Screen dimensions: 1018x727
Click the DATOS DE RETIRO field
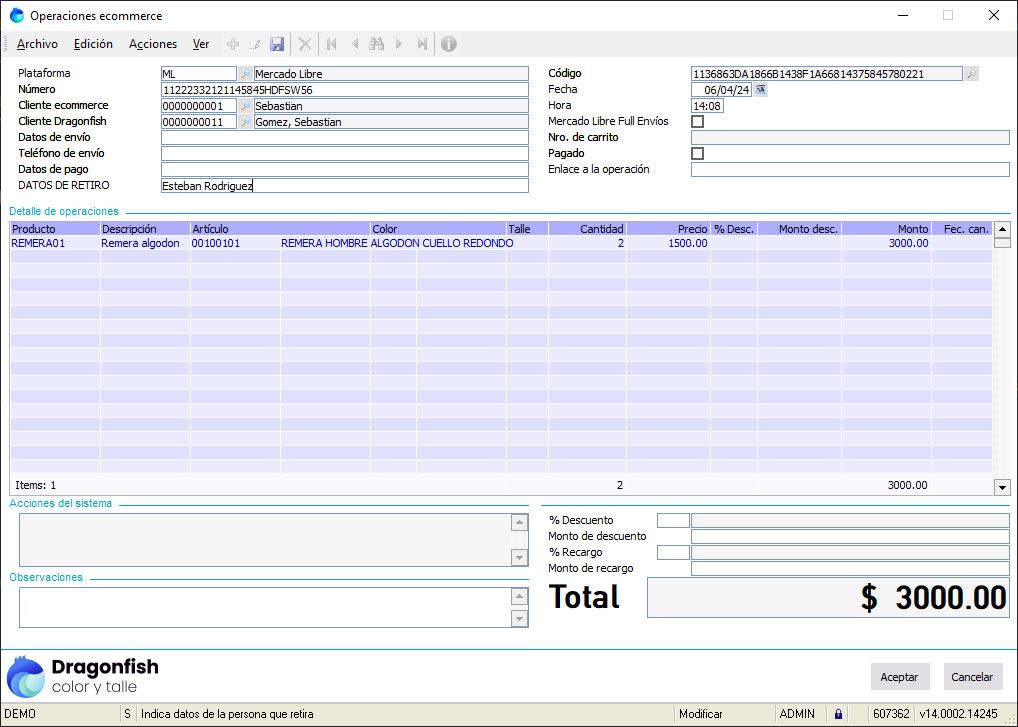tap(345, 186)
